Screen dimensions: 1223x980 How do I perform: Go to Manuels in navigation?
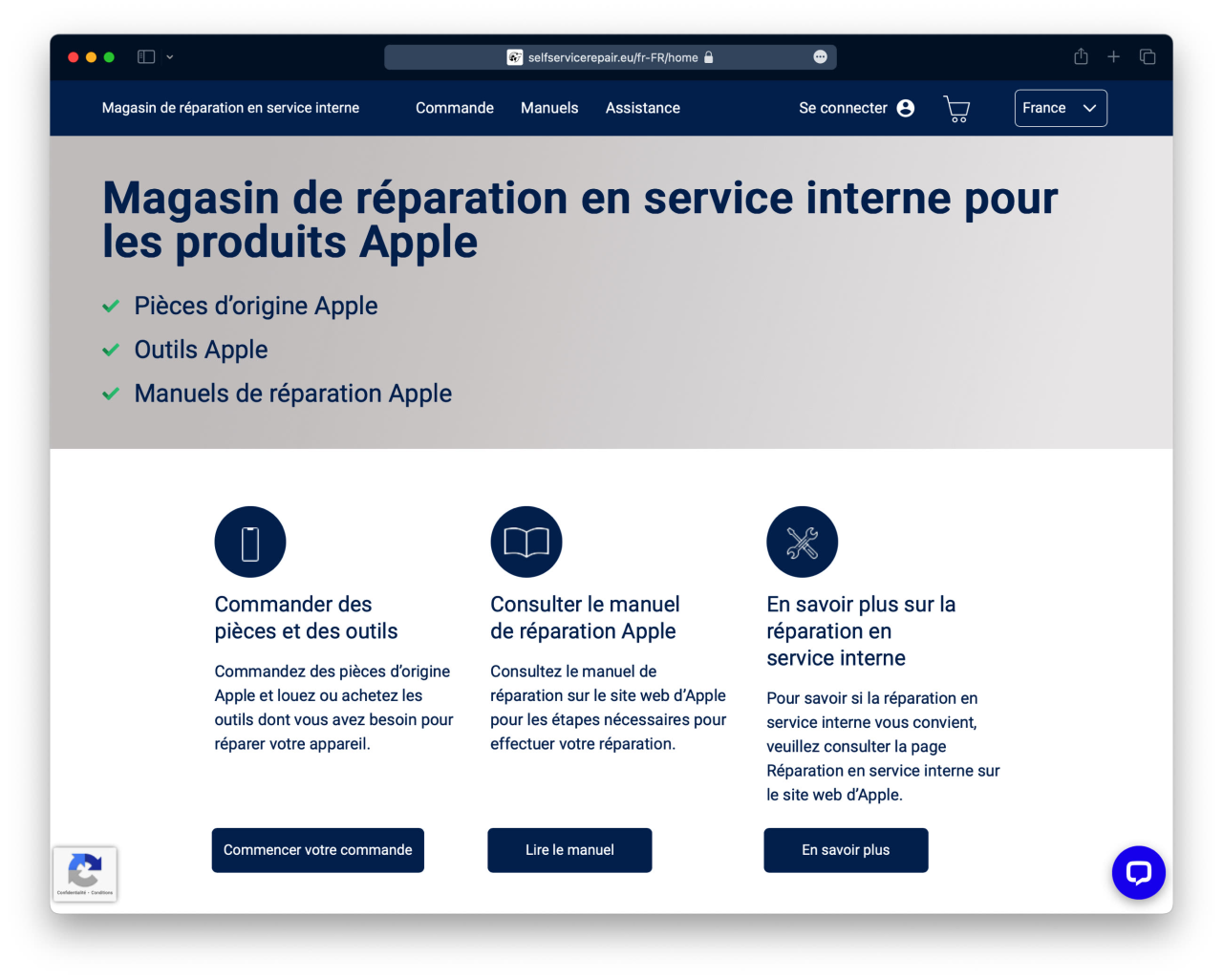(x=549, y=108)
